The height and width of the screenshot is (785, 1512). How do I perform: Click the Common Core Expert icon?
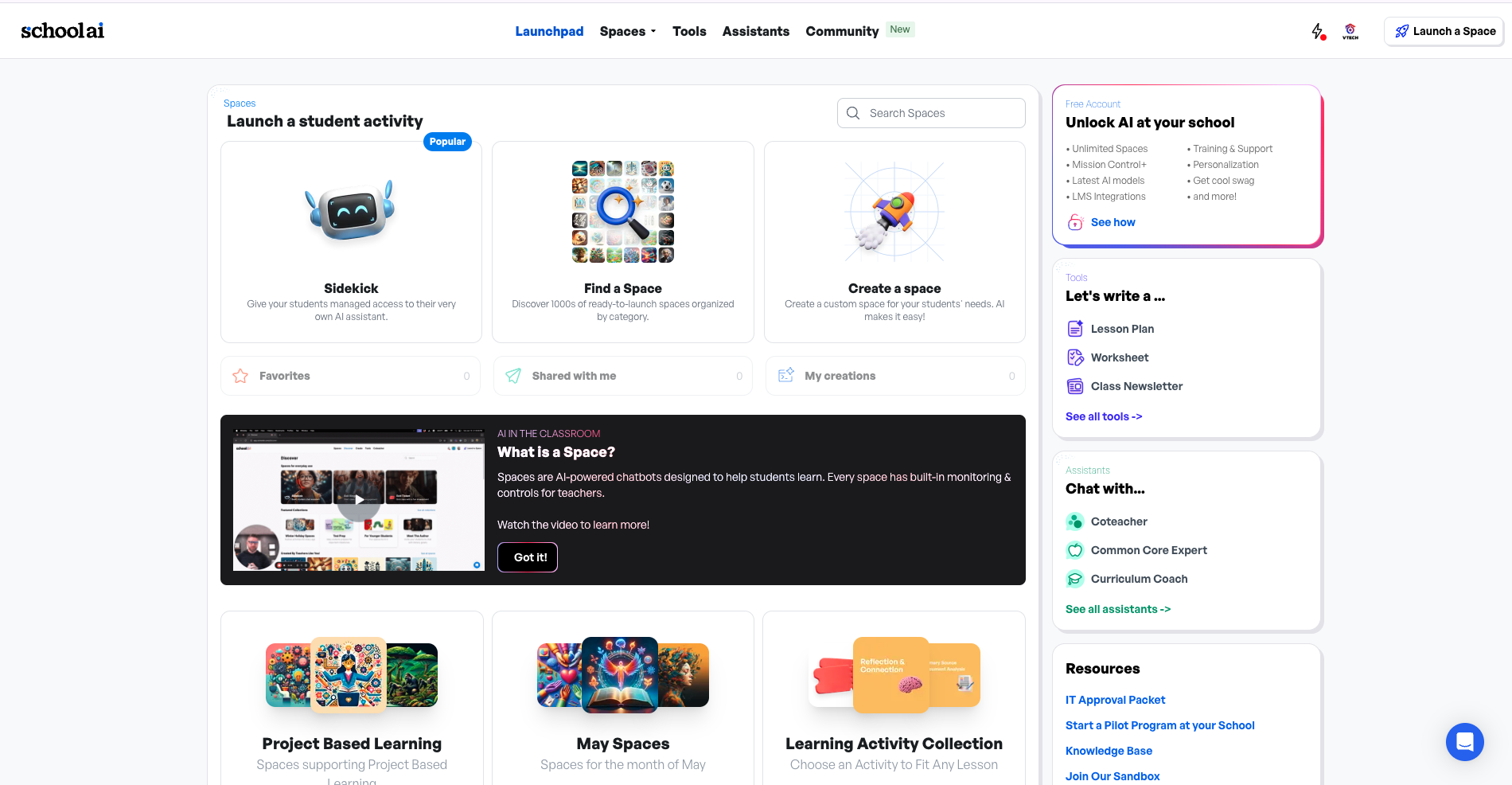[x=1075, y=550]
